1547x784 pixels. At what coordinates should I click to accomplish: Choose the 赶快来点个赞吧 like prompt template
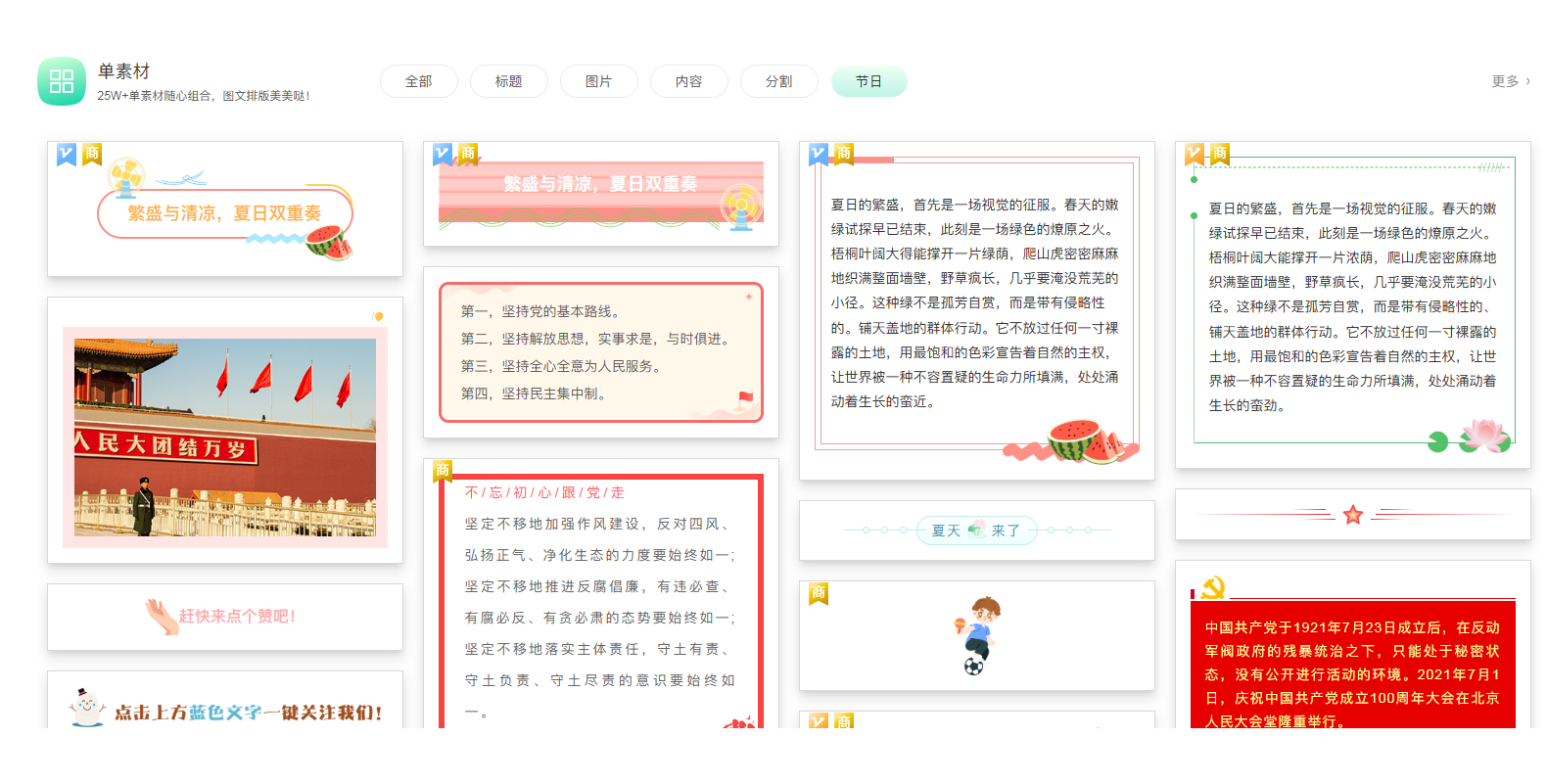pos(225,617)
